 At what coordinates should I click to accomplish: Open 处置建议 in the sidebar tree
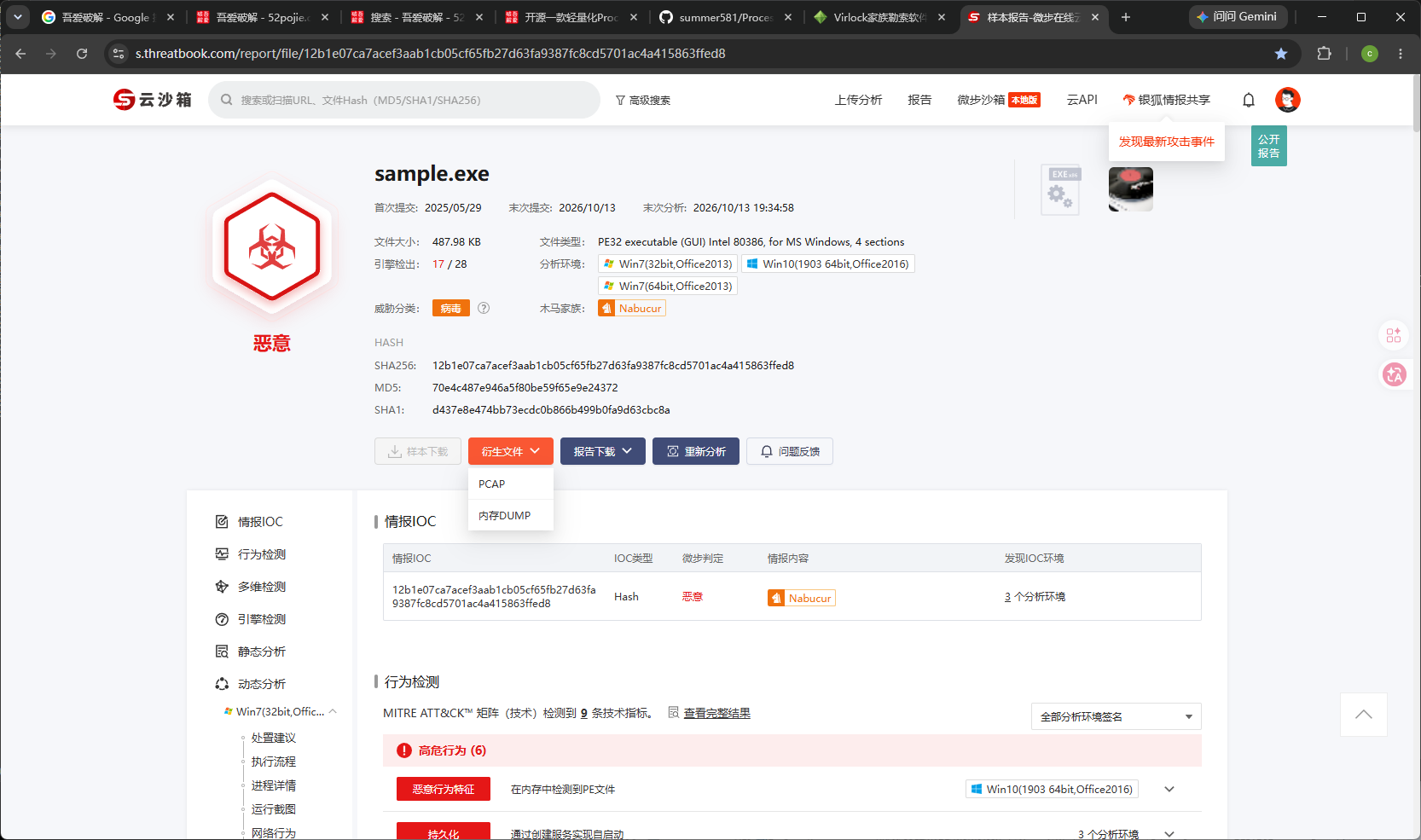click(x=274, y=738)
